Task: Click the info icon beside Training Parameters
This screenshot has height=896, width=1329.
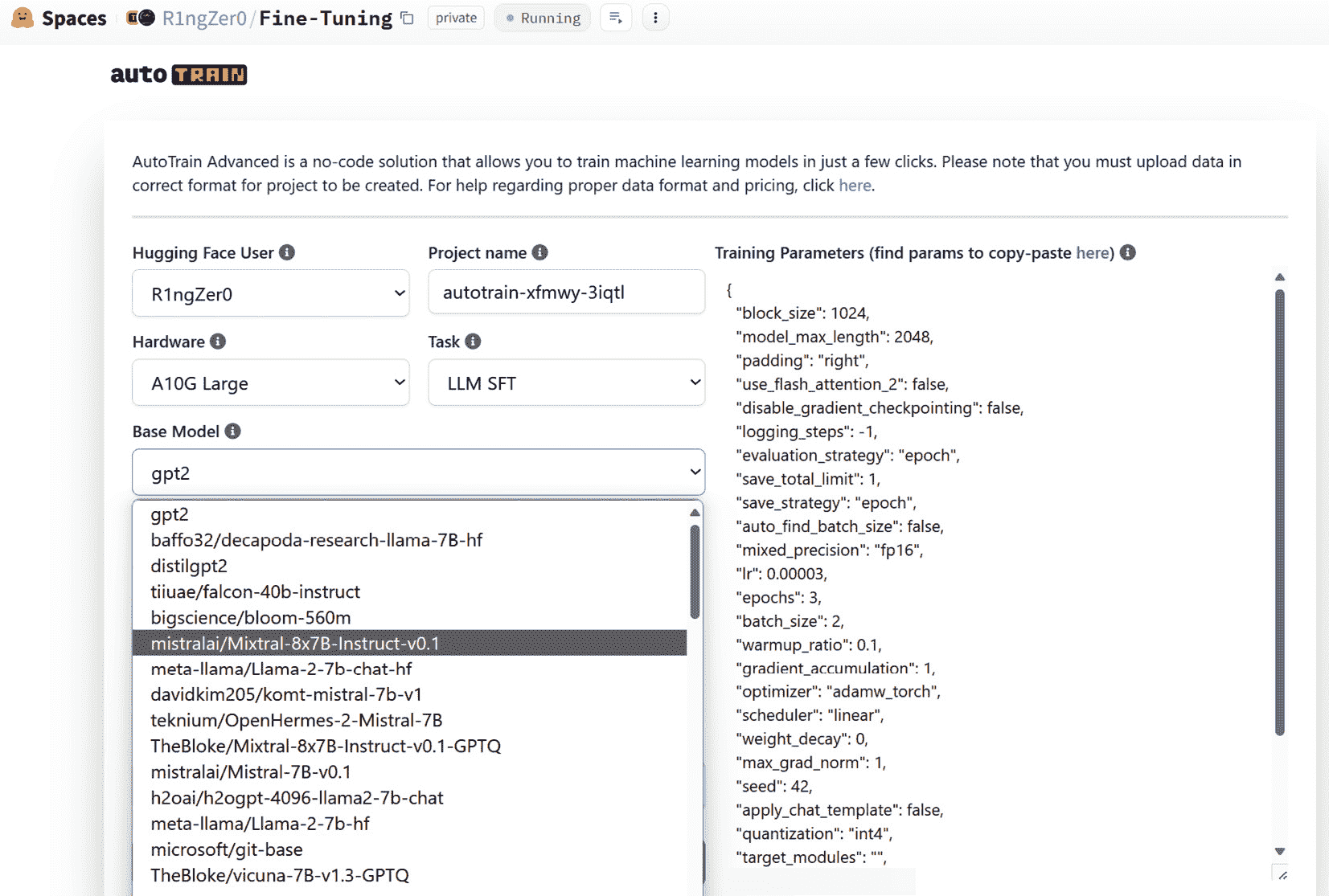Action: [1128, 252]
